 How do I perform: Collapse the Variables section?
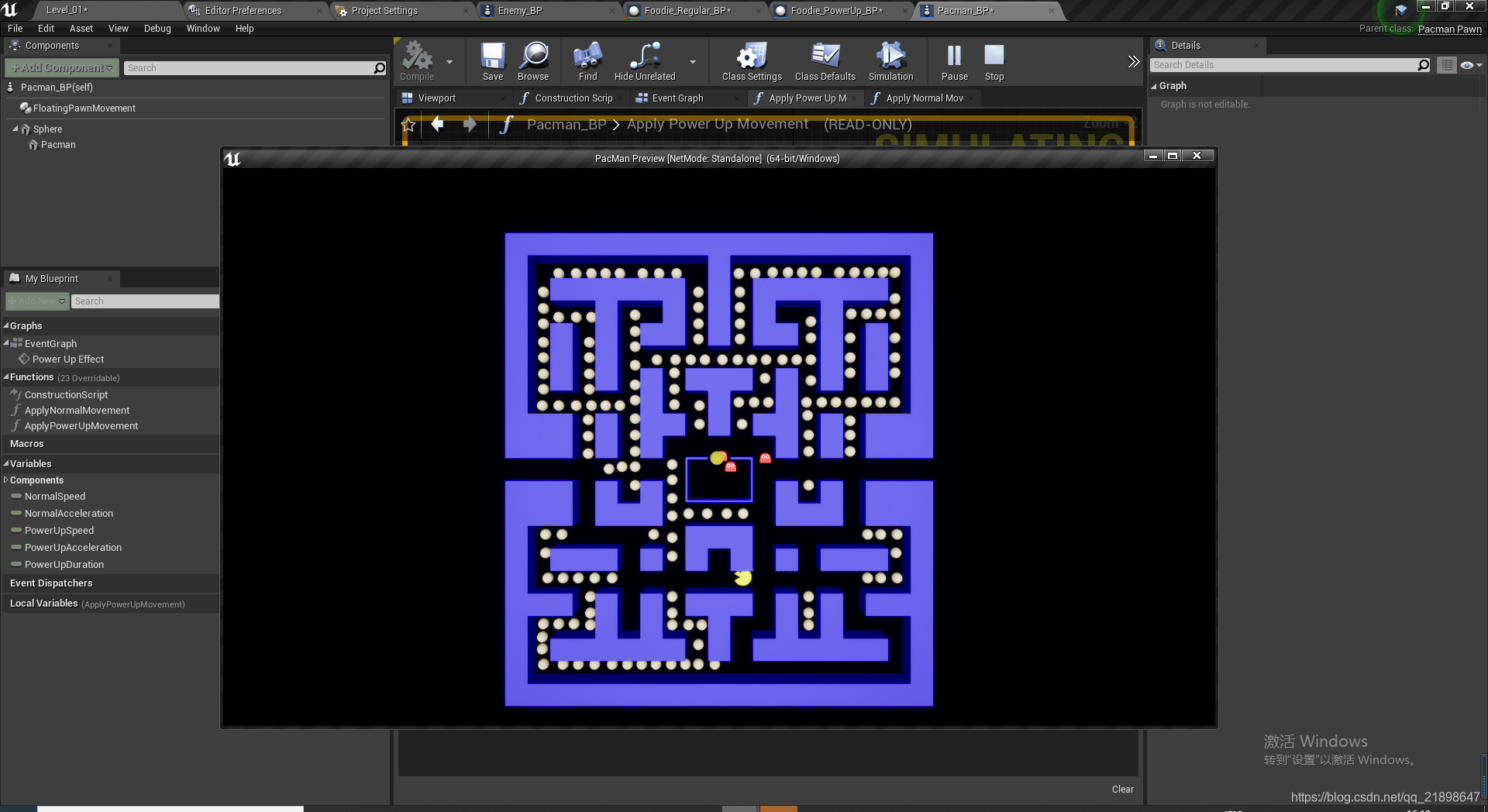[6, 463]
